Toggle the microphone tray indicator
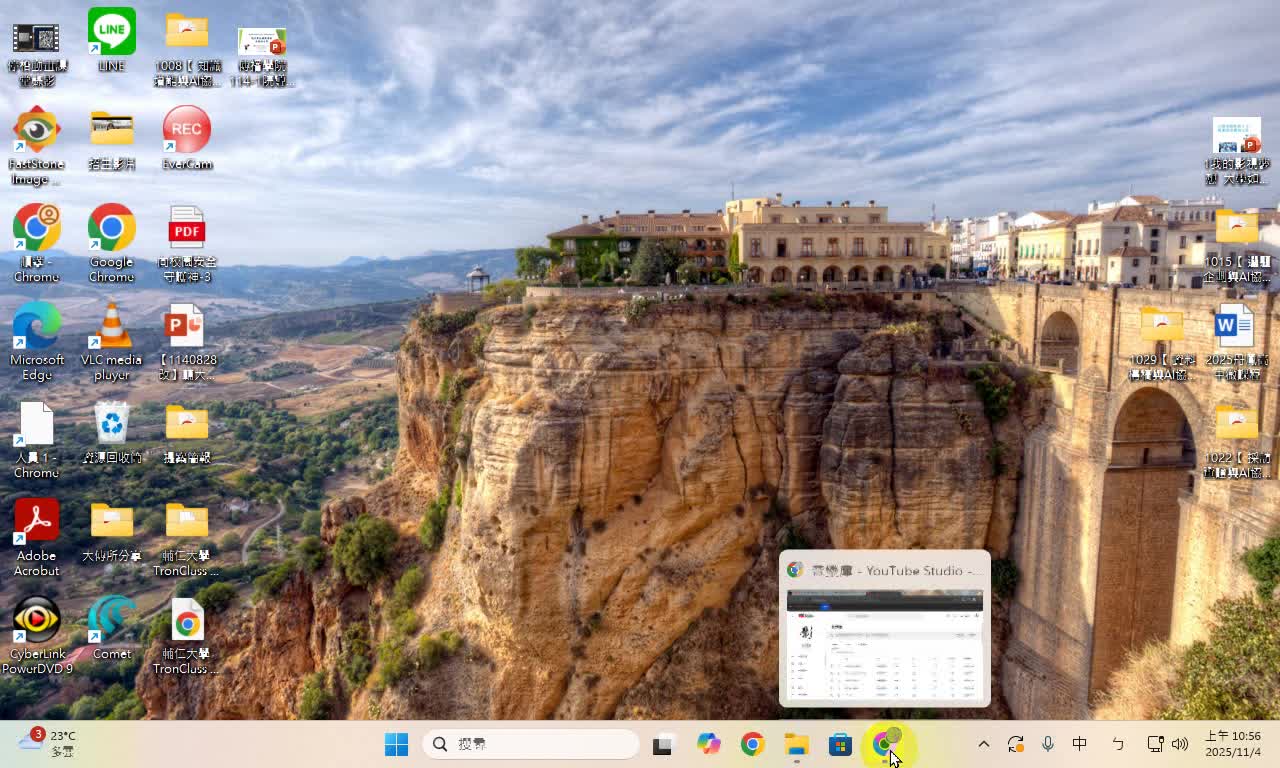 coord(1048,744)
